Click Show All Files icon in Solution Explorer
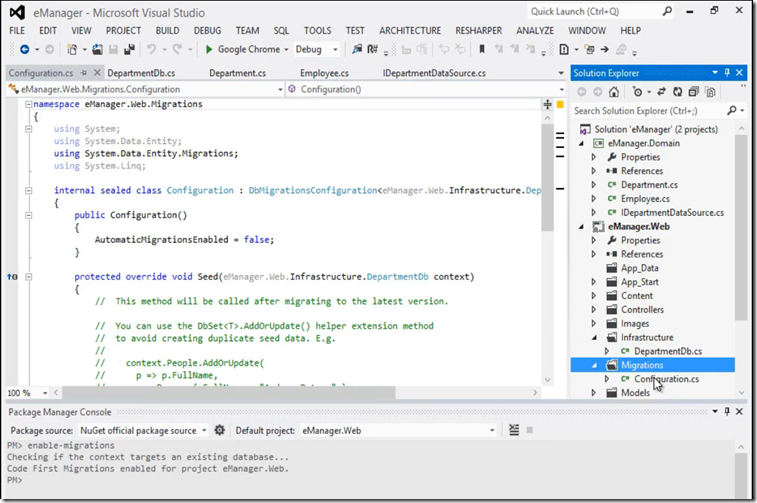This screenshot has width=757, height=503. tap(710, 92)
